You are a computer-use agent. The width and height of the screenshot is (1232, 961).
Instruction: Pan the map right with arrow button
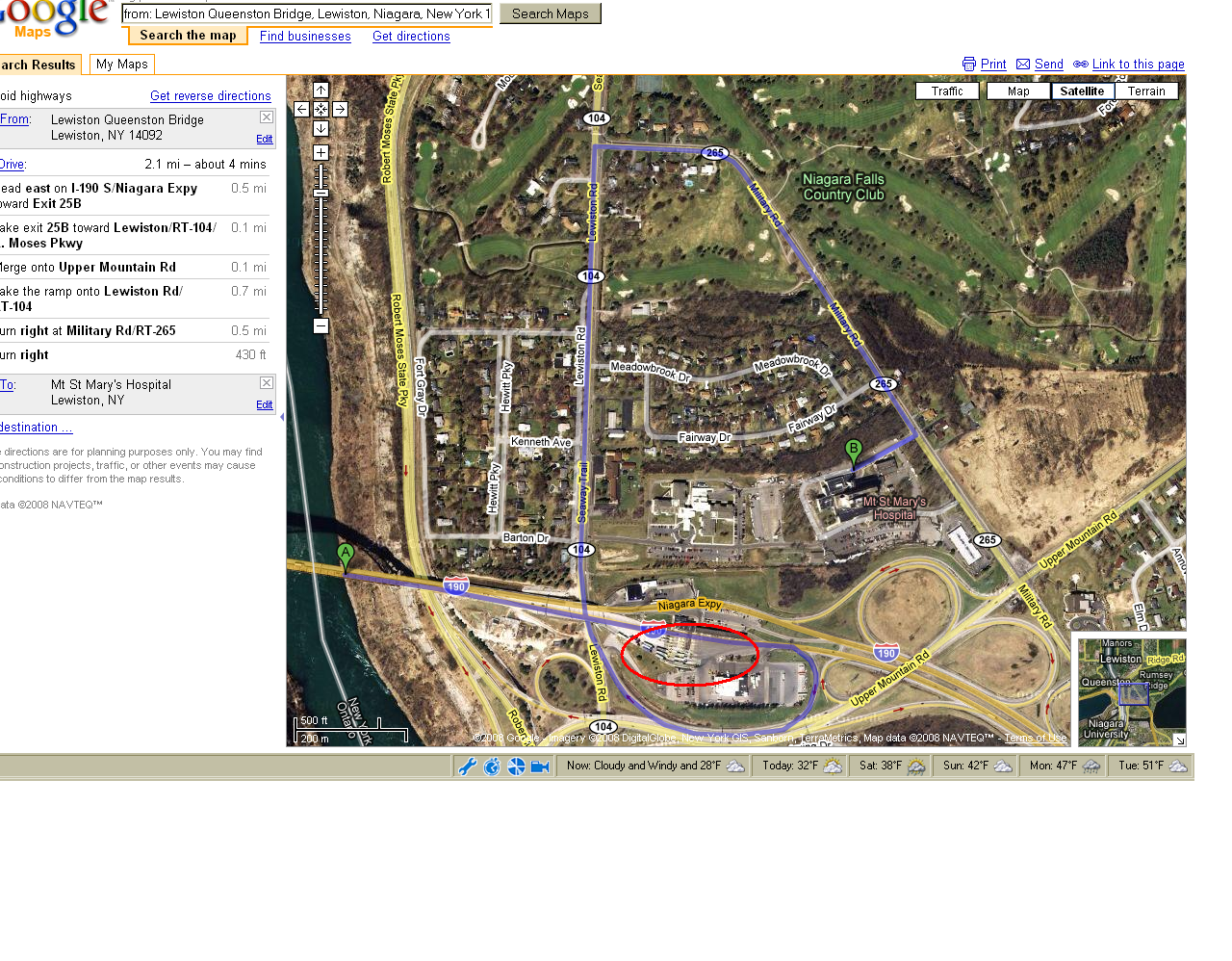click(340, 110)
